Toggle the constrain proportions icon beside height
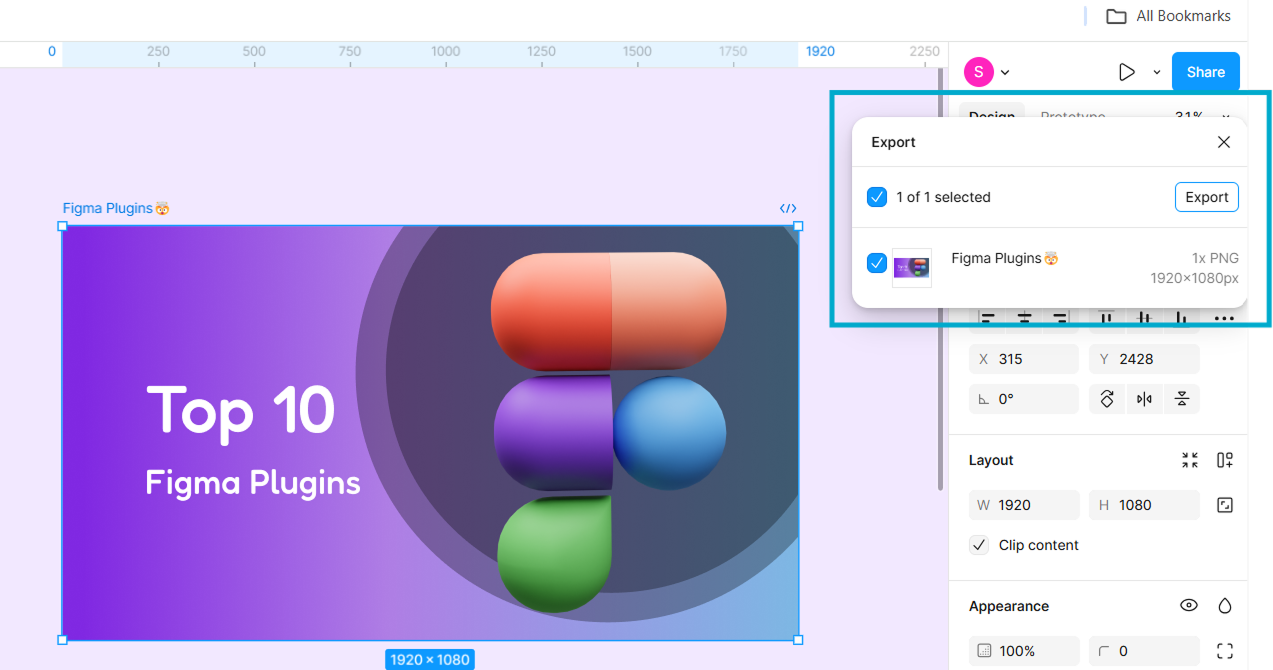Viewport: 1273px width, 670px height. click(x=1225, y=505)
